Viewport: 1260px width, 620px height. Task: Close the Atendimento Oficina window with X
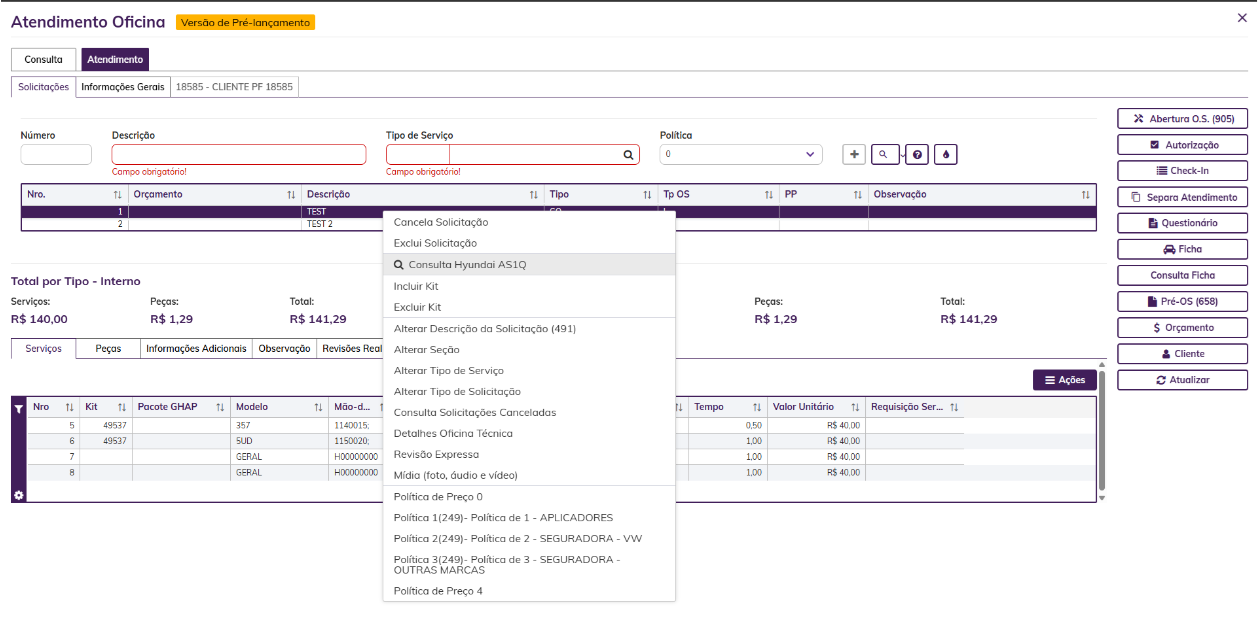pos(1242,18)
